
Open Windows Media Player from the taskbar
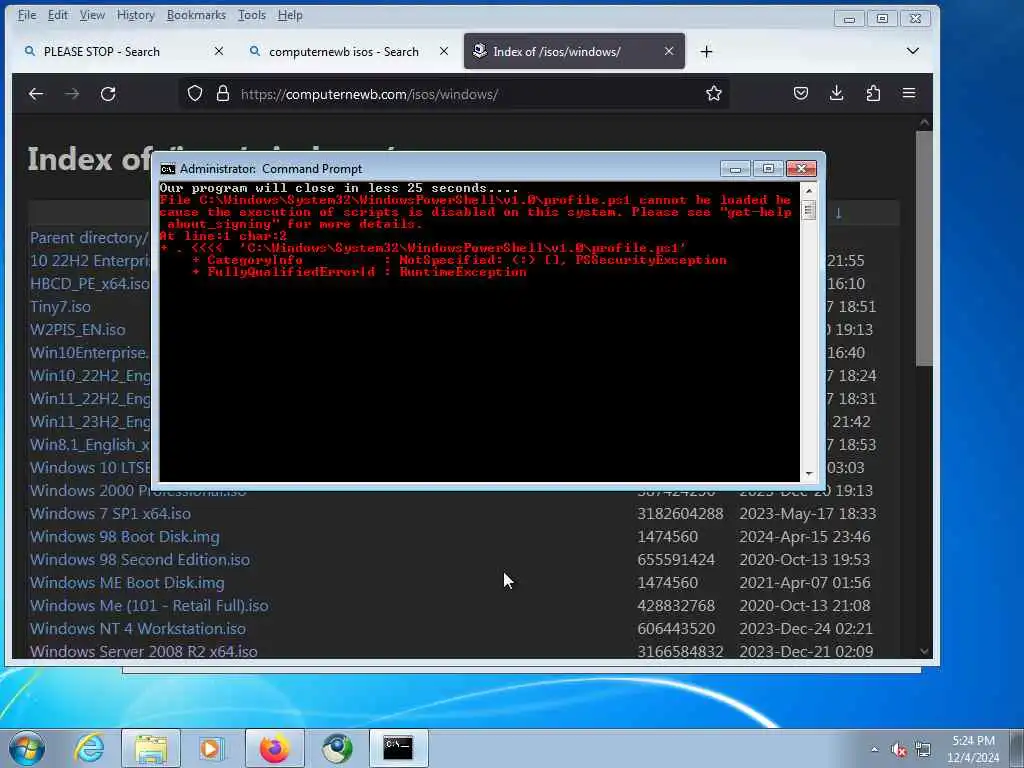(212, 748)
